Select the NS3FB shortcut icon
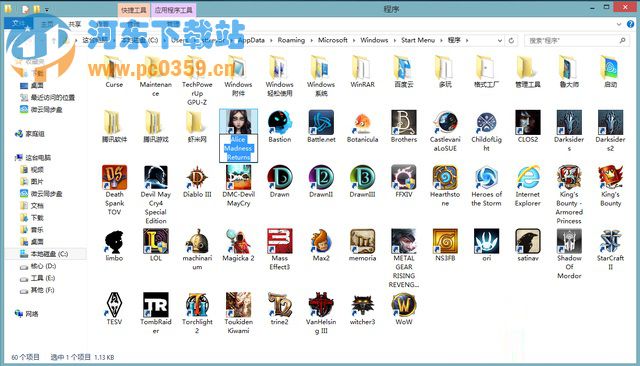640x366 pixels. point(445,241)
